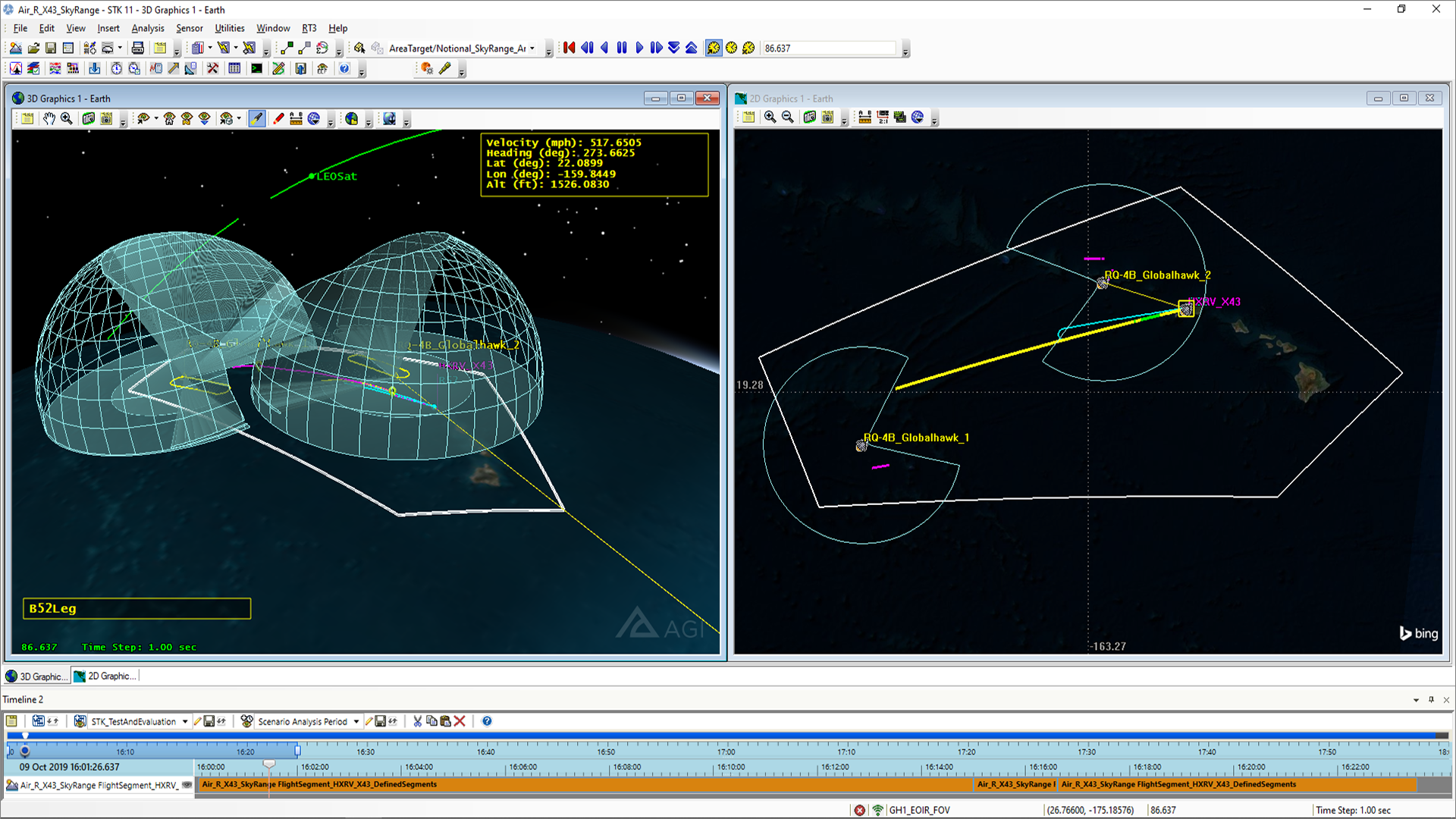
Task: Click the Save scenario icon
Action: pos(51,48)
